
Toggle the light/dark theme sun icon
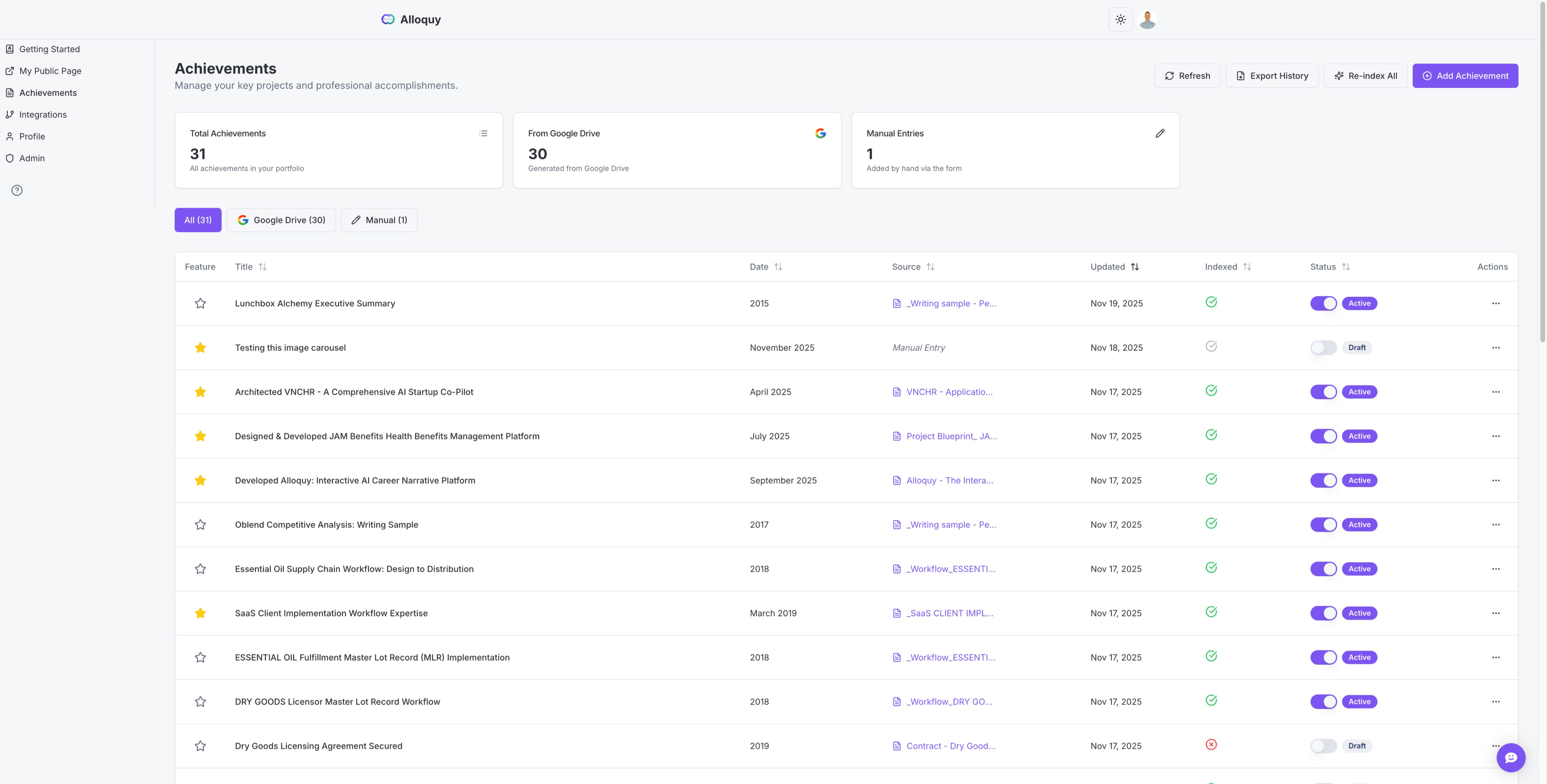(x=1120, y=19)
